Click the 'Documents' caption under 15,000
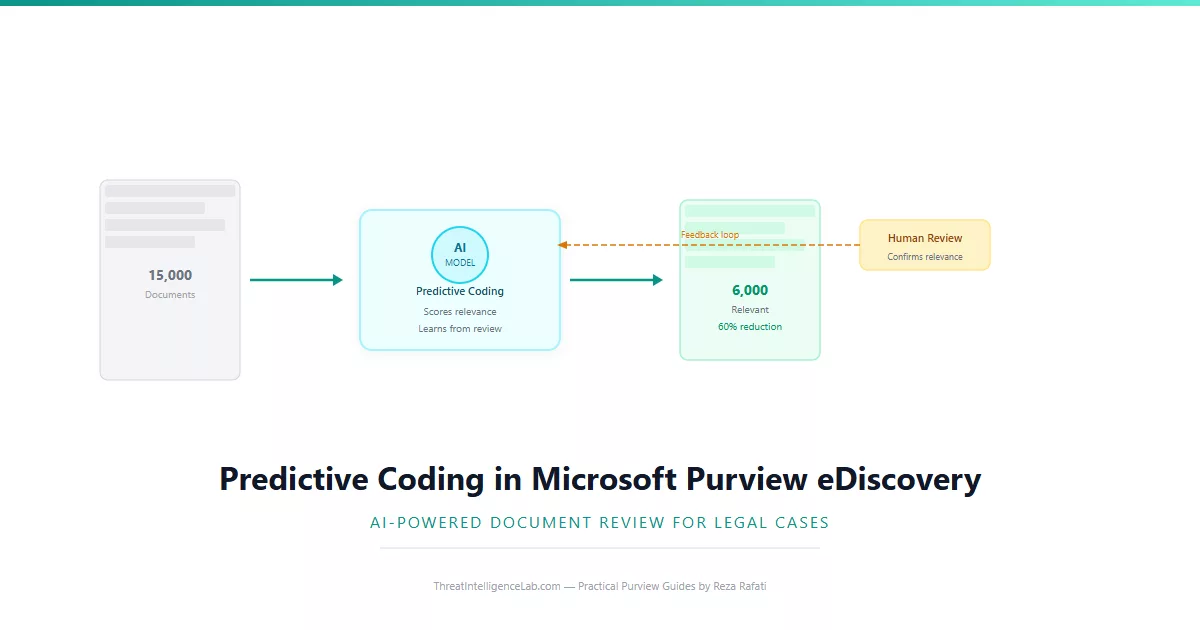Viewport: 1200px width, 630px height. pos(170,295)
